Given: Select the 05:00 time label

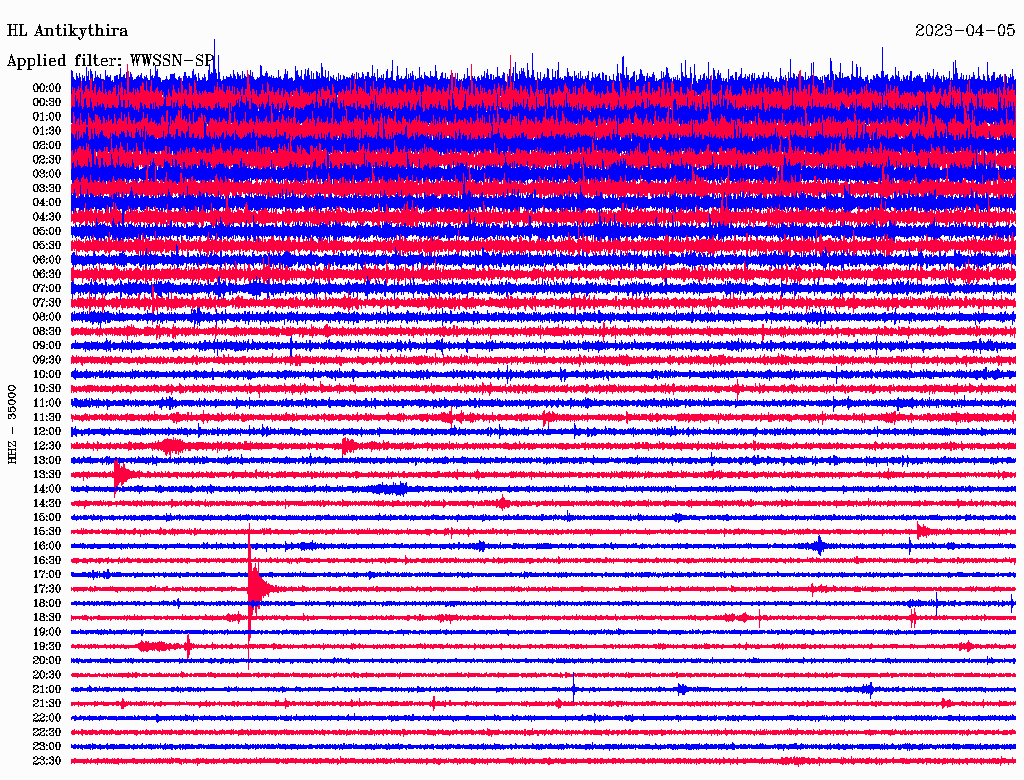Looking at the screenshot, I should pos(47,231).
